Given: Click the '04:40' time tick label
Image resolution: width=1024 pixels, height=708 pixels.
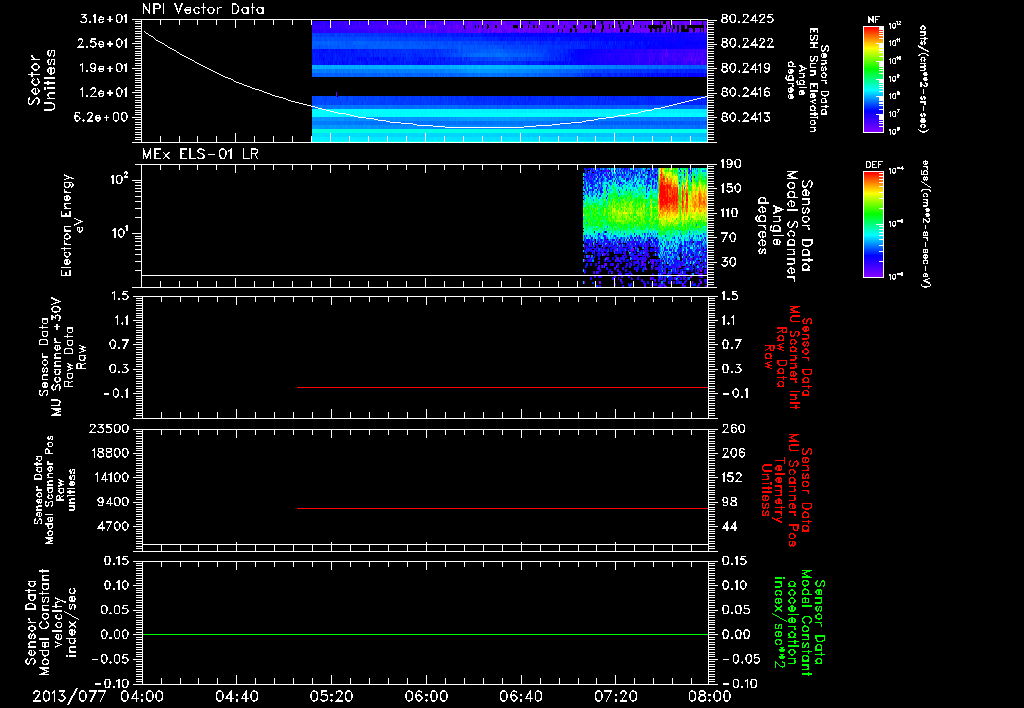Looking at the screenshot, I should point(237,696).
